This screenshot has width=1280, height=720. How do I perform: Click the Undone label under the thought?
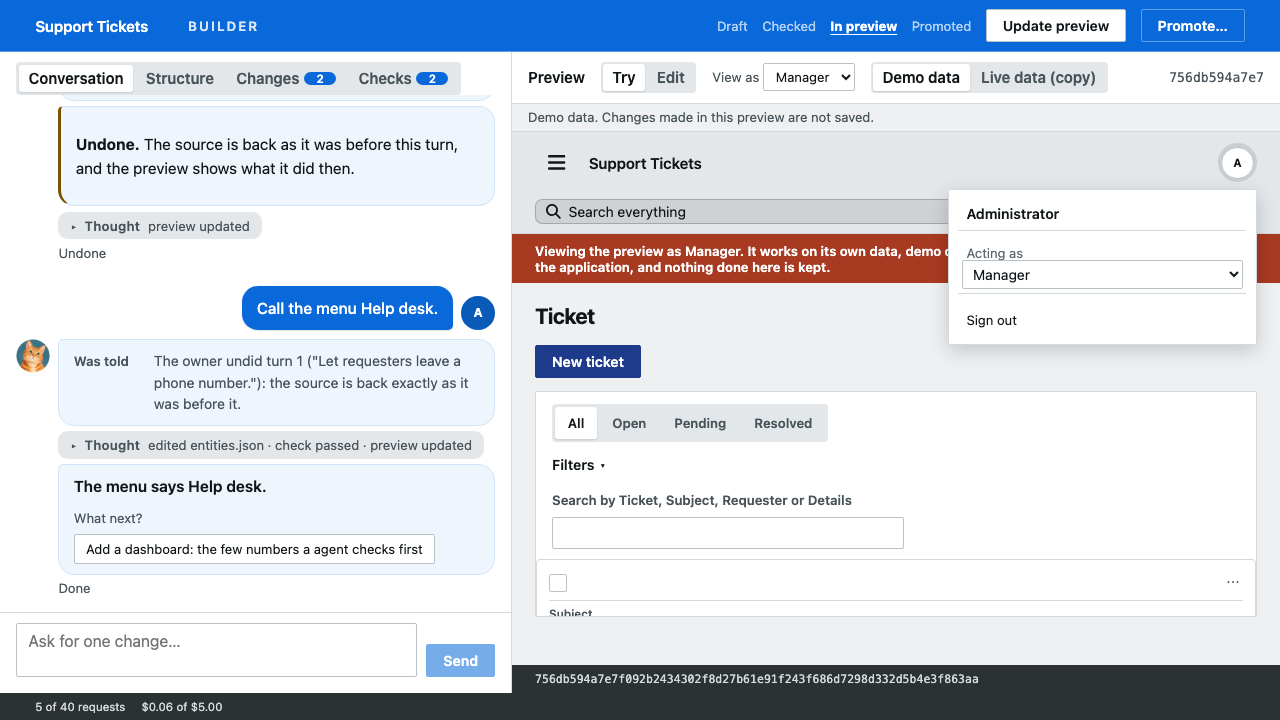82,254
